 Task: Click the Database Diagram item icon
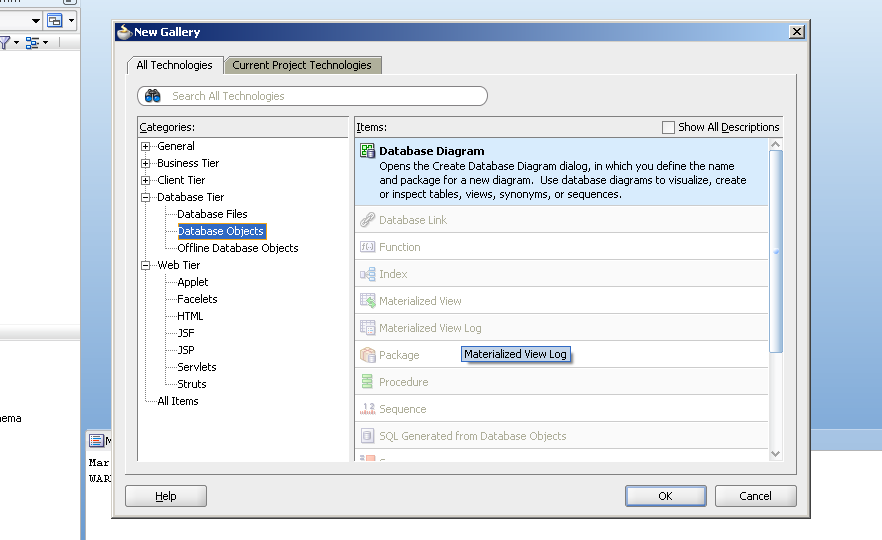[x=367, y=151]
